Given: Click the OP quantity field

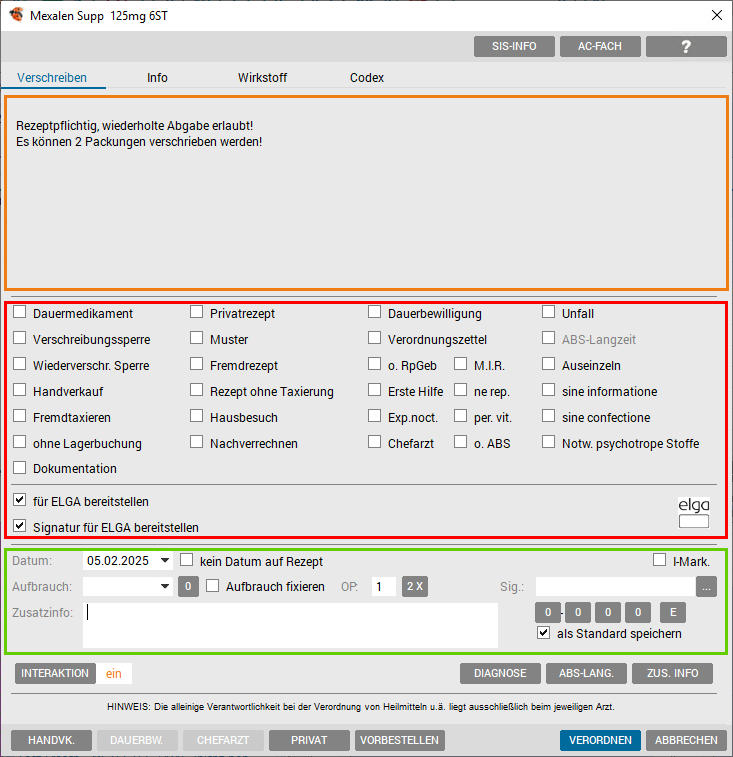Looking at the screenshot, I should [384, 587].
